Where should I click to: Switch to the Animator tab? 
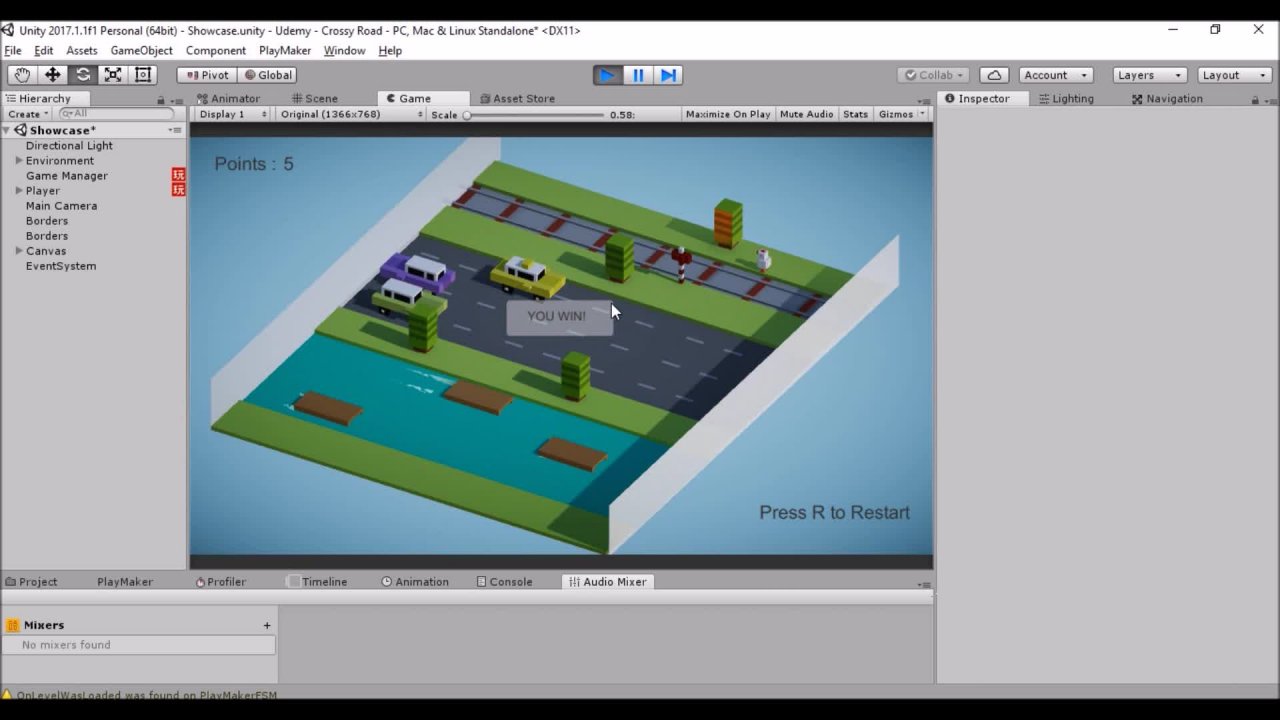(229, 99)
